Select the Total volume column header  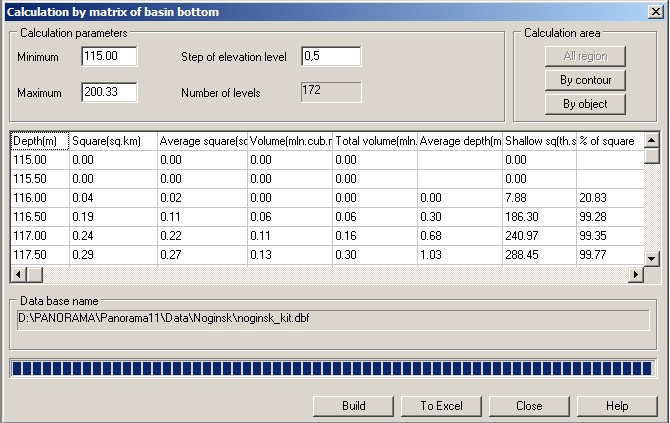[x=375, y=141]
